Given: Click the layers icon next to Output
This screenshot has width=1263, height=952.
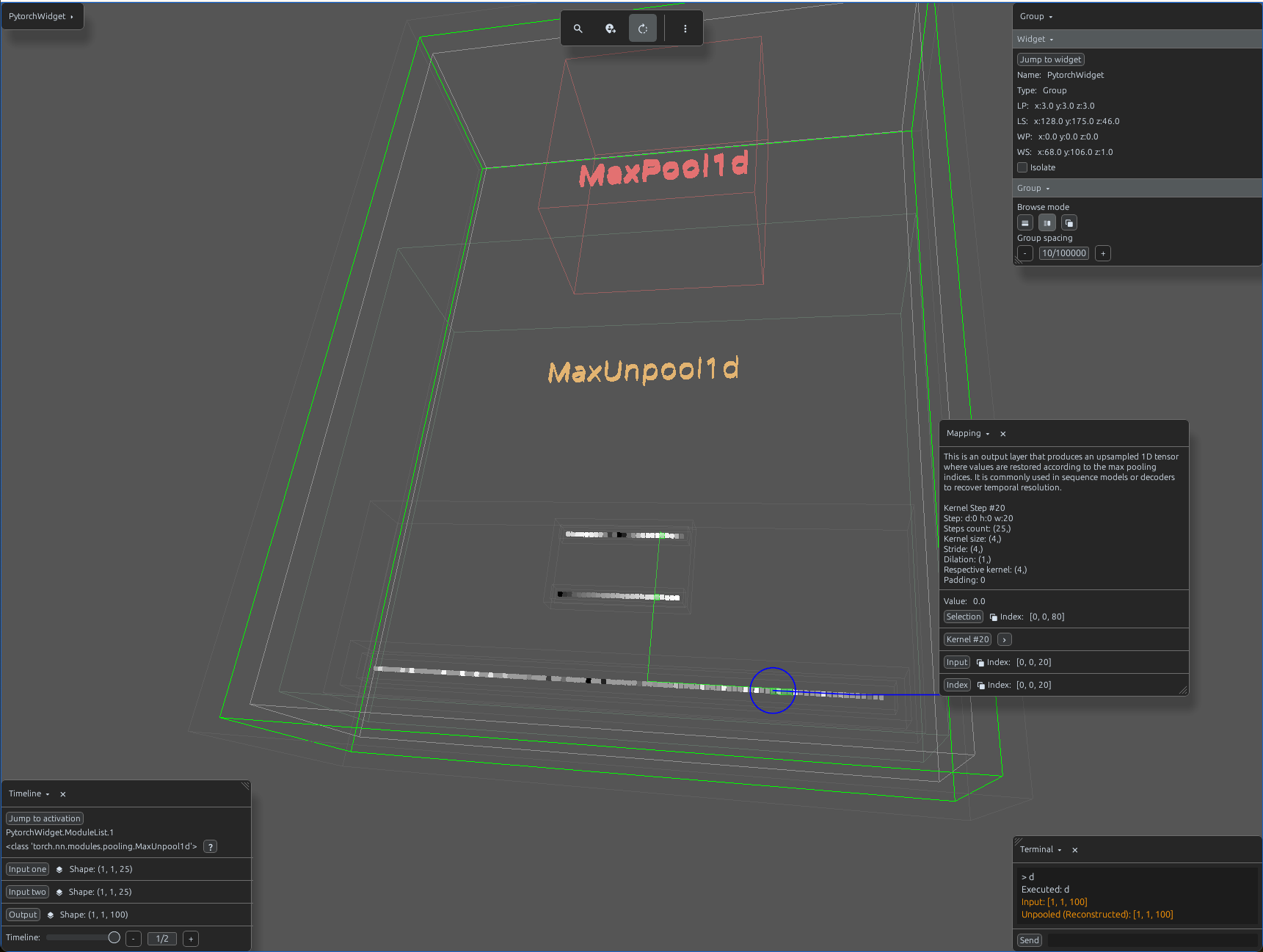Looking at the screenshot, I should pos(51,915).
